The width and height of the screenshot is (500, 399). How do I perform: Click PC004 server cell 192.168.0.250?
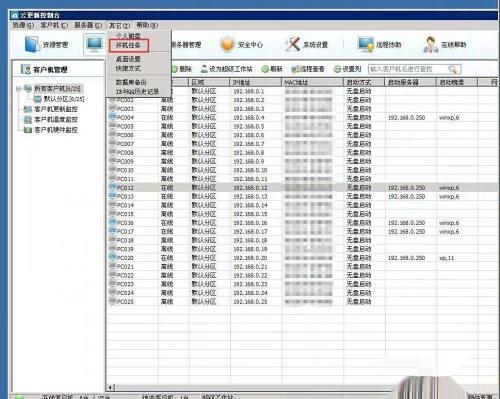click(x=406, y=117)
